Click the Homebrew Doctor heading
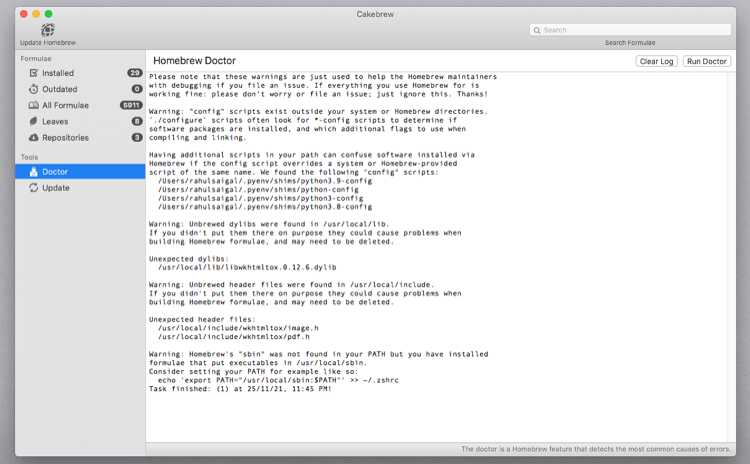 pyautogui.click(x=194, y=61)
